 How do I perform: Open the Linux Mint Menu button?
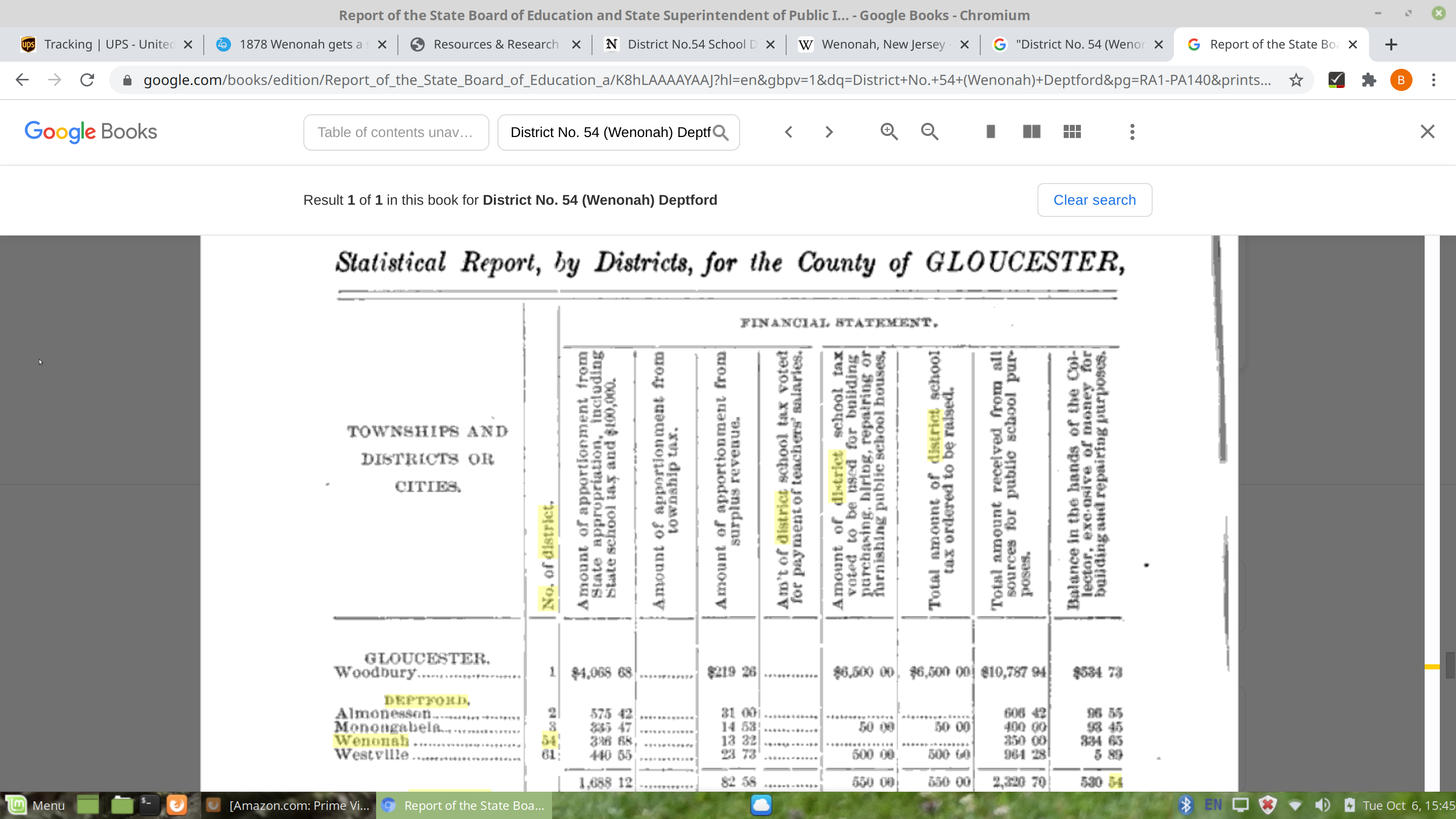[35, 805]
